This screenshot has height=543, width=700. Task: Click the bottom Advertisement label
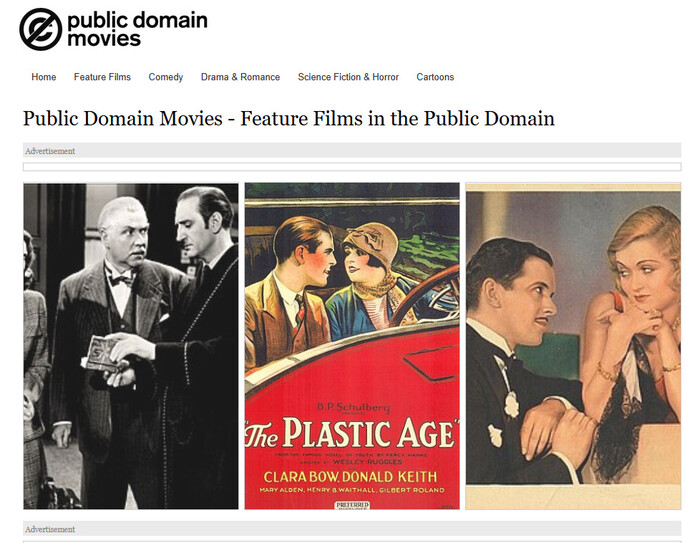[50, 529]
